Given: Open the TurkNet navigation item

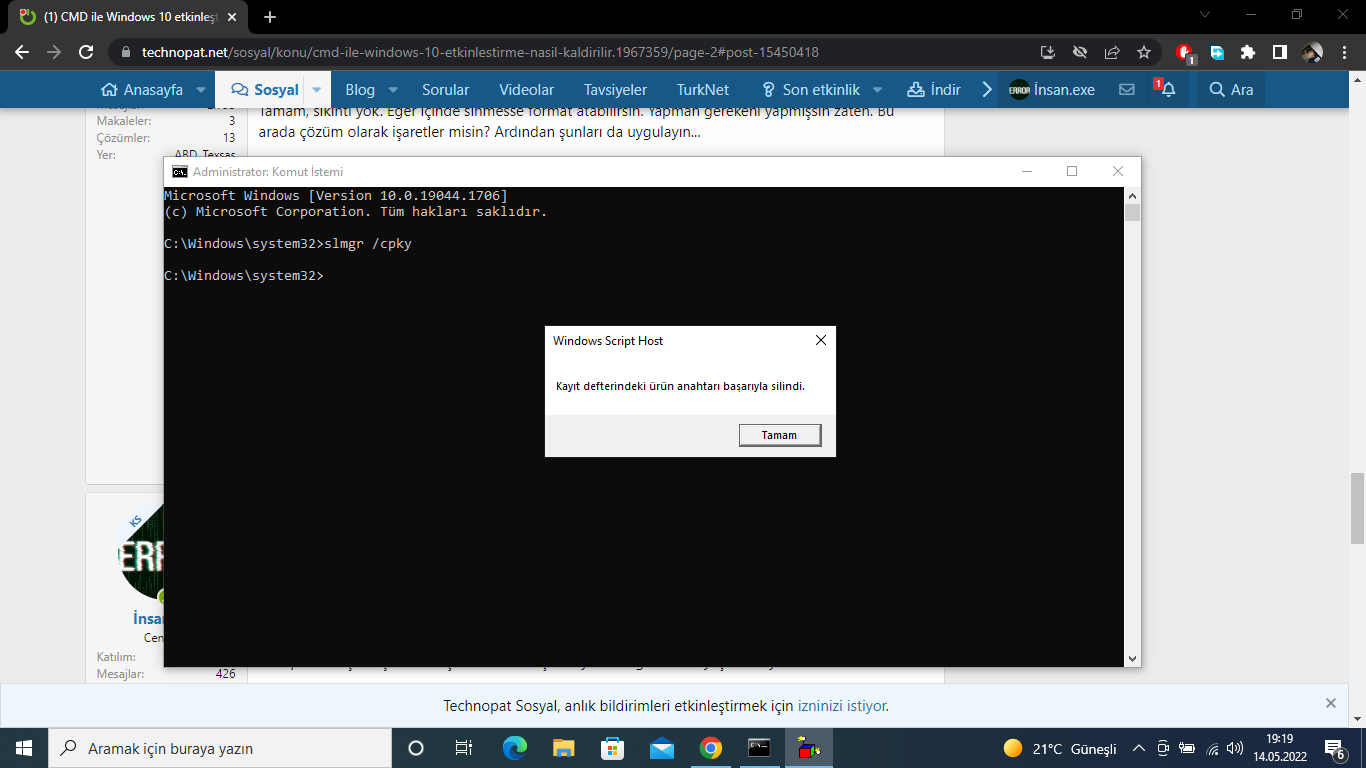Looking at the screenshot, I should (x=703, y=89).
